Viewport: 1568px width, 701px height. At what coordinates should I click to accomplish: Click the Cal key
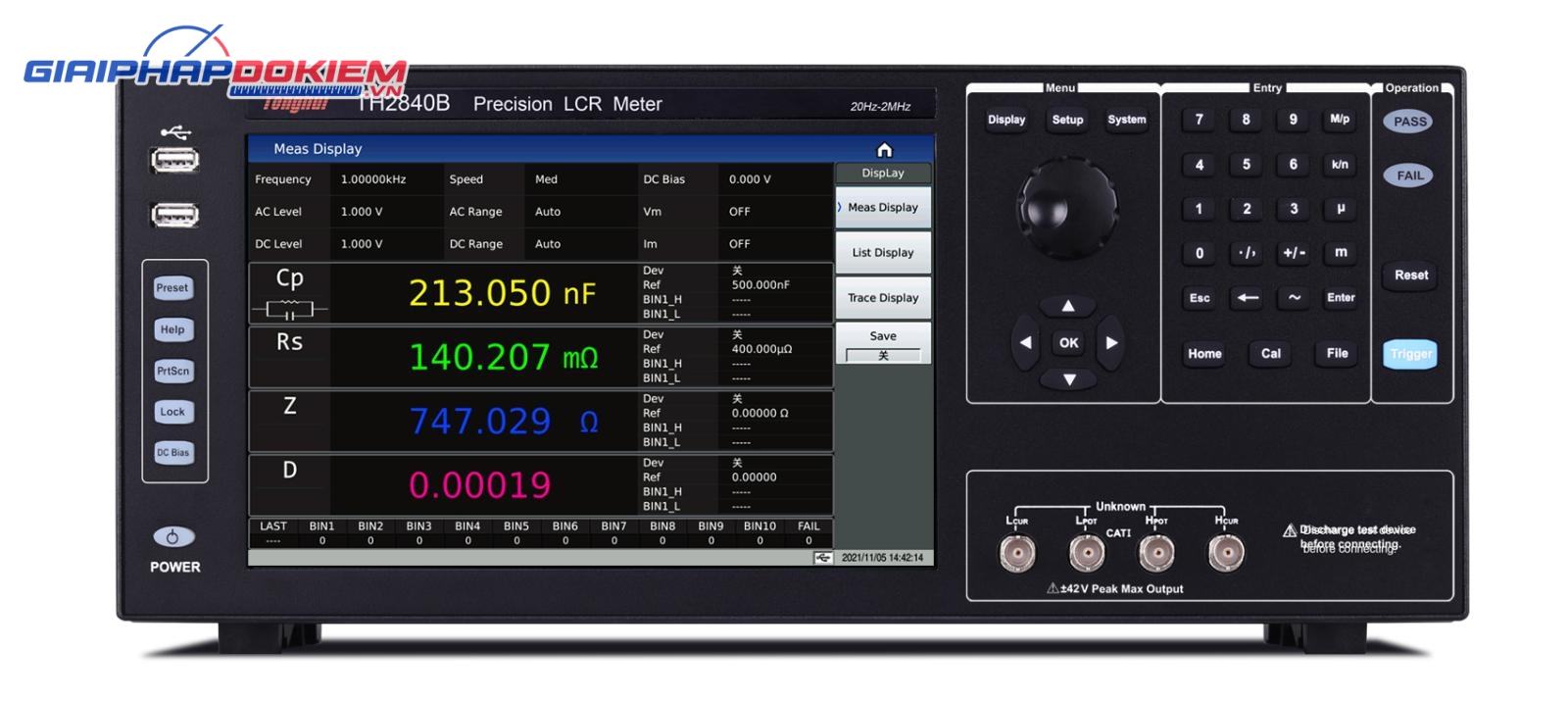[1271, 354]
